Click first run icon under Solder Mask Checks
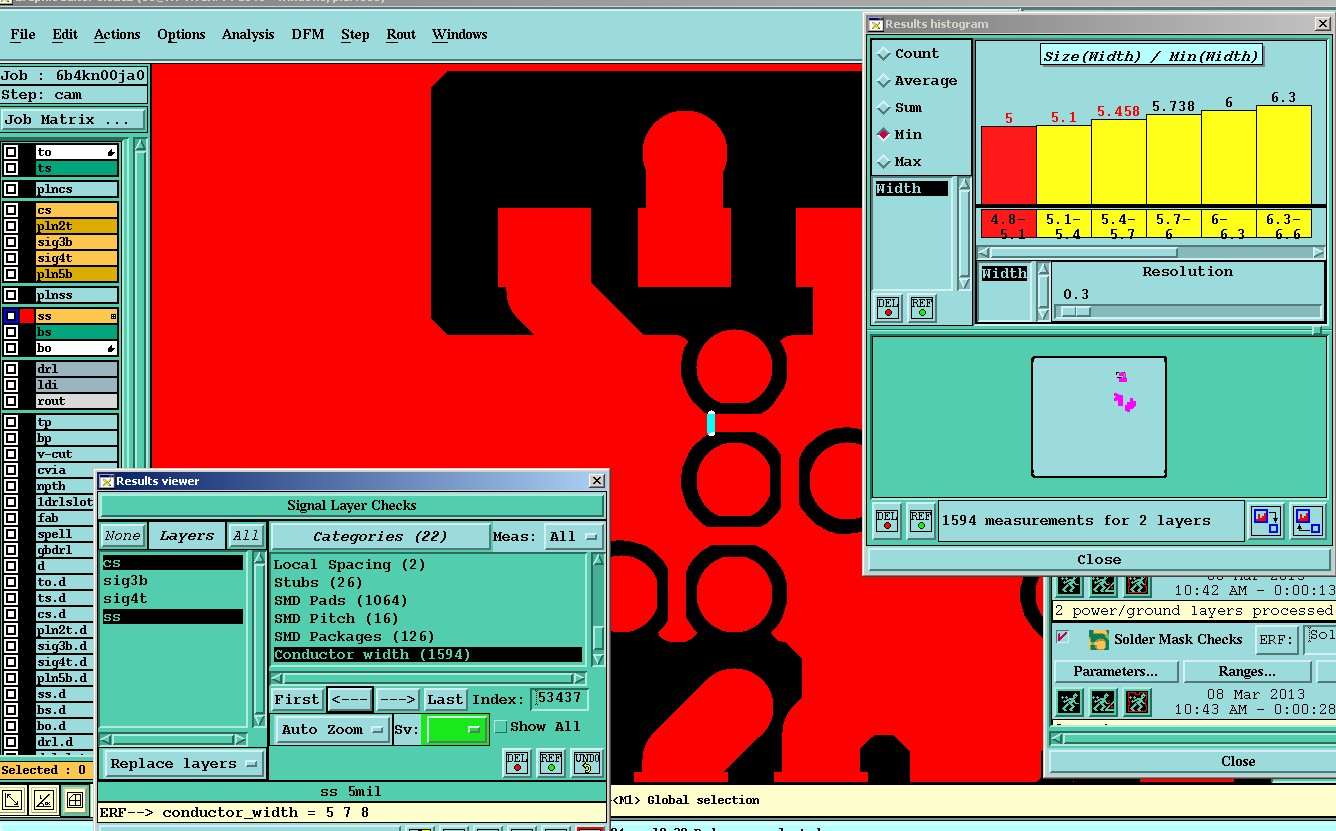The width and height of the screenshot is (1336, 831). coord(1069,702)
